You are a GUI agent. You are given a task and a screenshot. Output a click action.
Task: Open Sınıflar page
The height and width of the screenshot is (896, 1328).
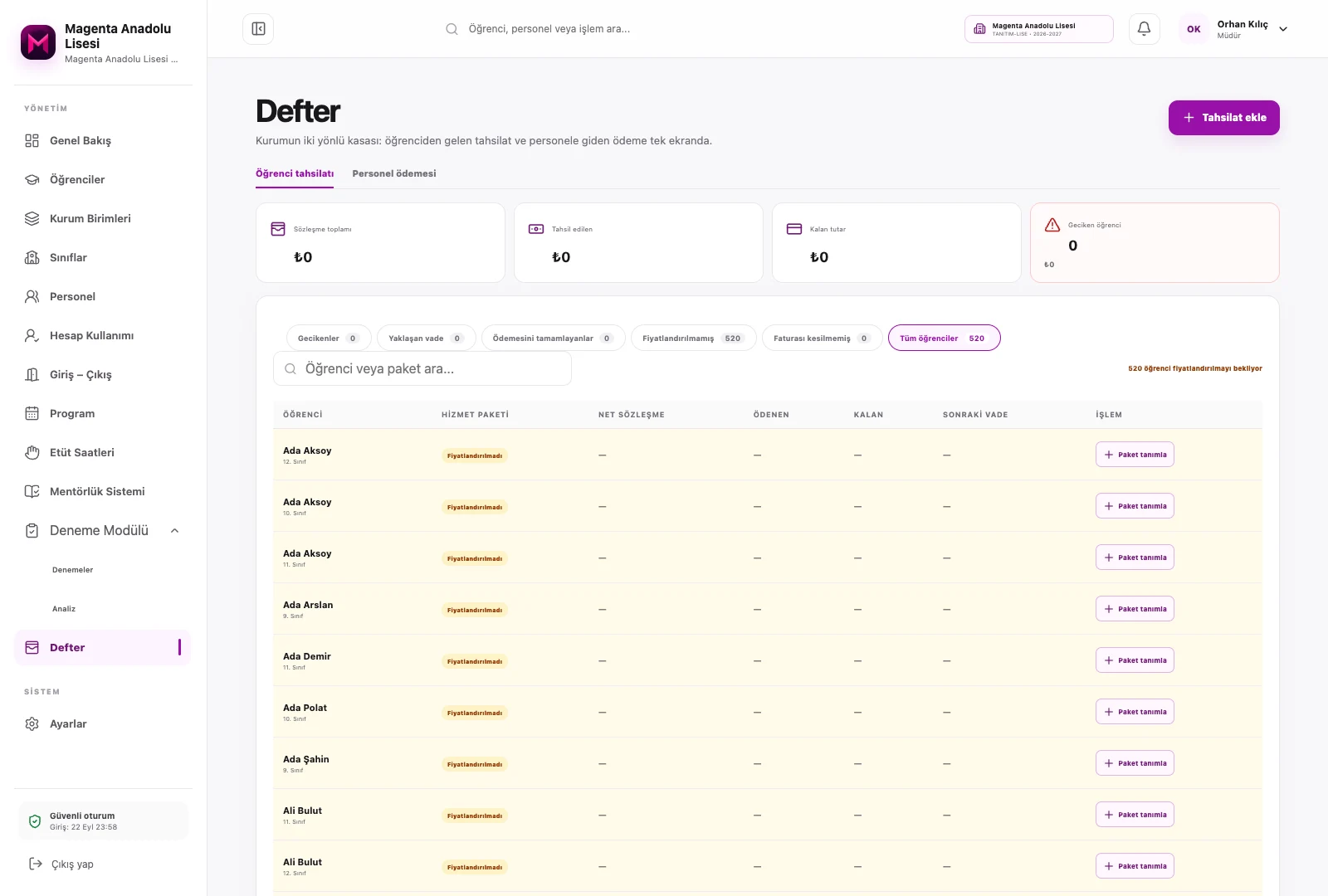click(103, 257)
